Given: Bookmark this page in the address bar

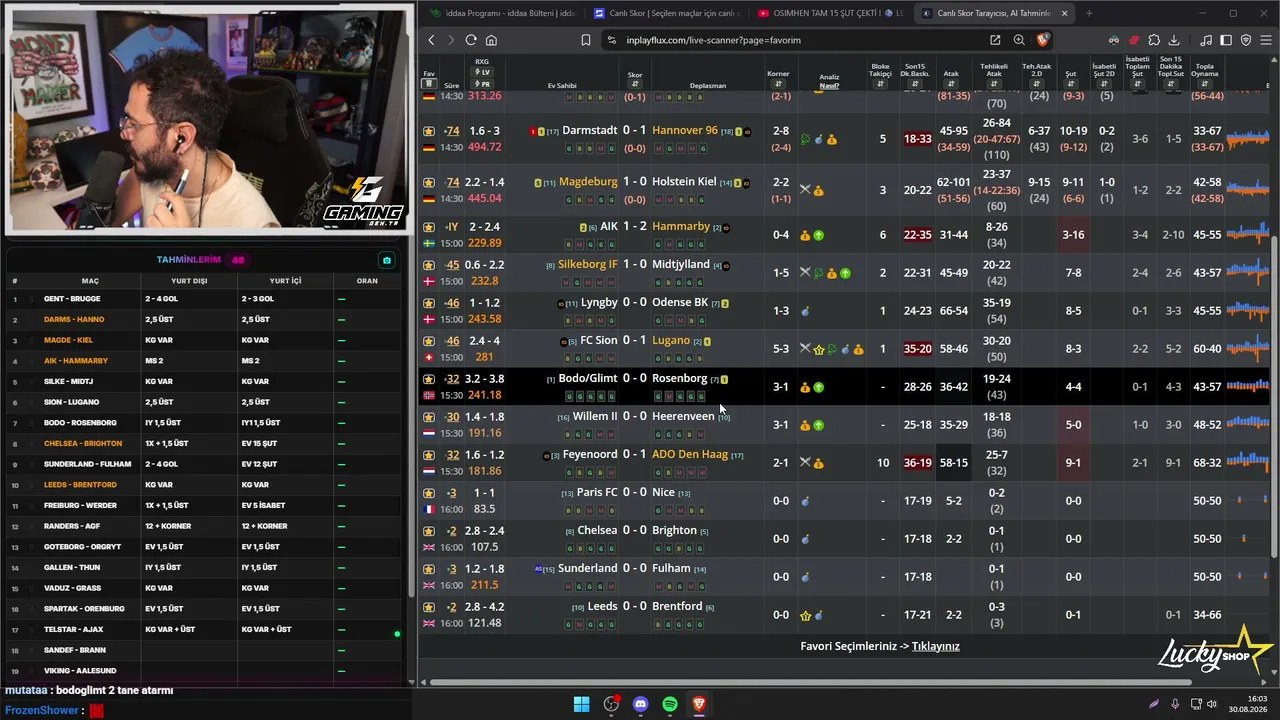Looking at the screenshot, I should (x=586, y=40).
